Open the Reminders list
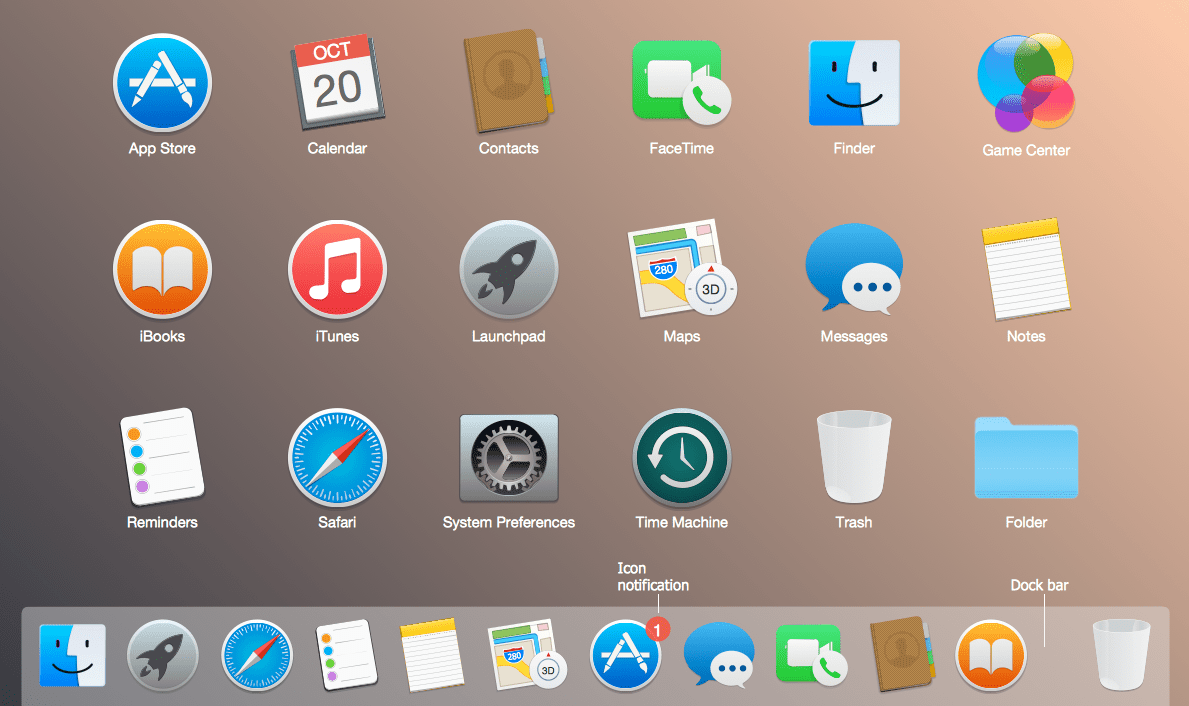 pos(162,457)
